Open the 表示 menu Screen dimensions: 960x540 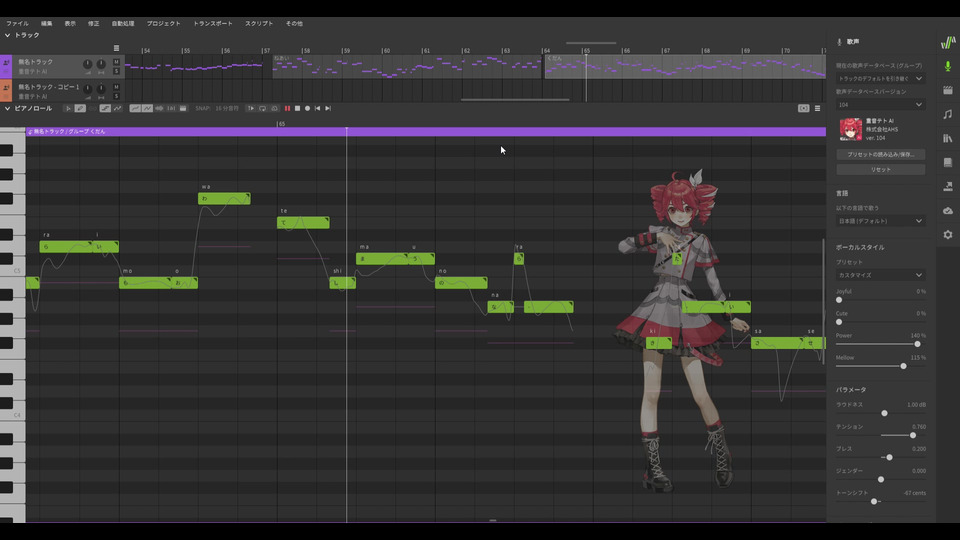click(x=70, y=23)
